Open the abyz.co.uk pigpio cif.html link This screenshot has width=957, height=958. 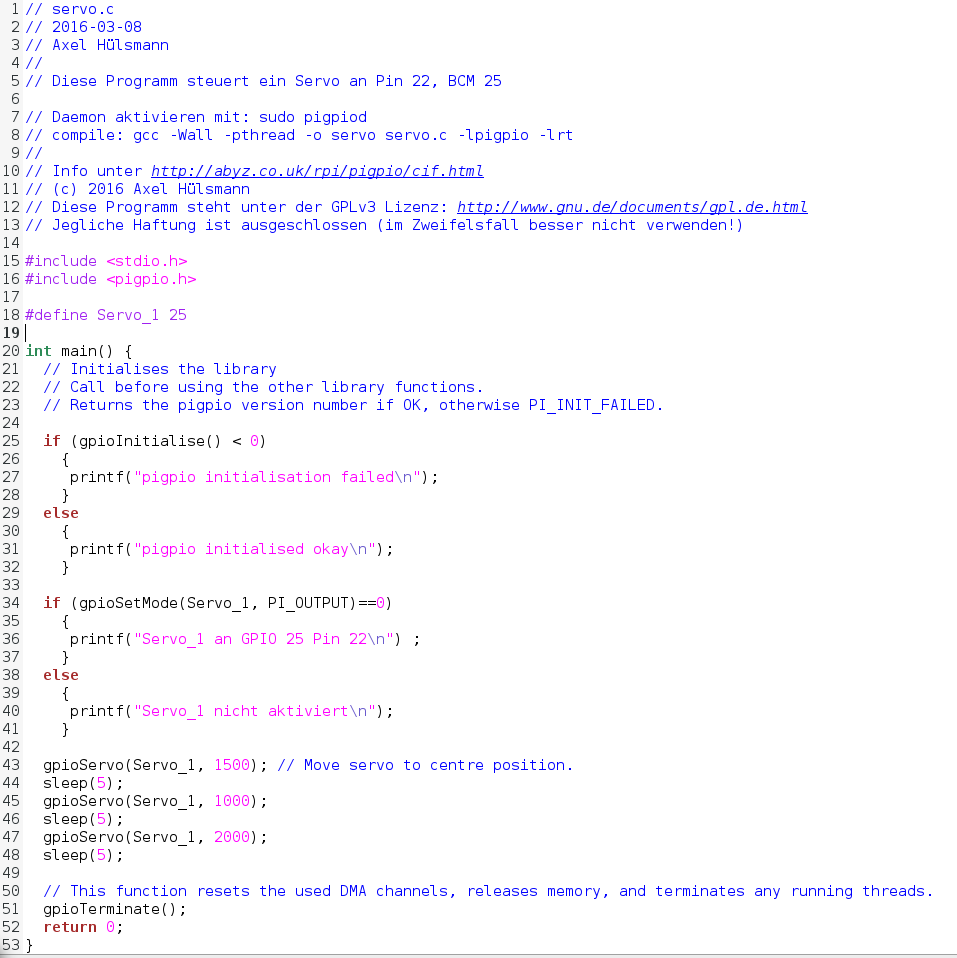(x=317, y=171)
